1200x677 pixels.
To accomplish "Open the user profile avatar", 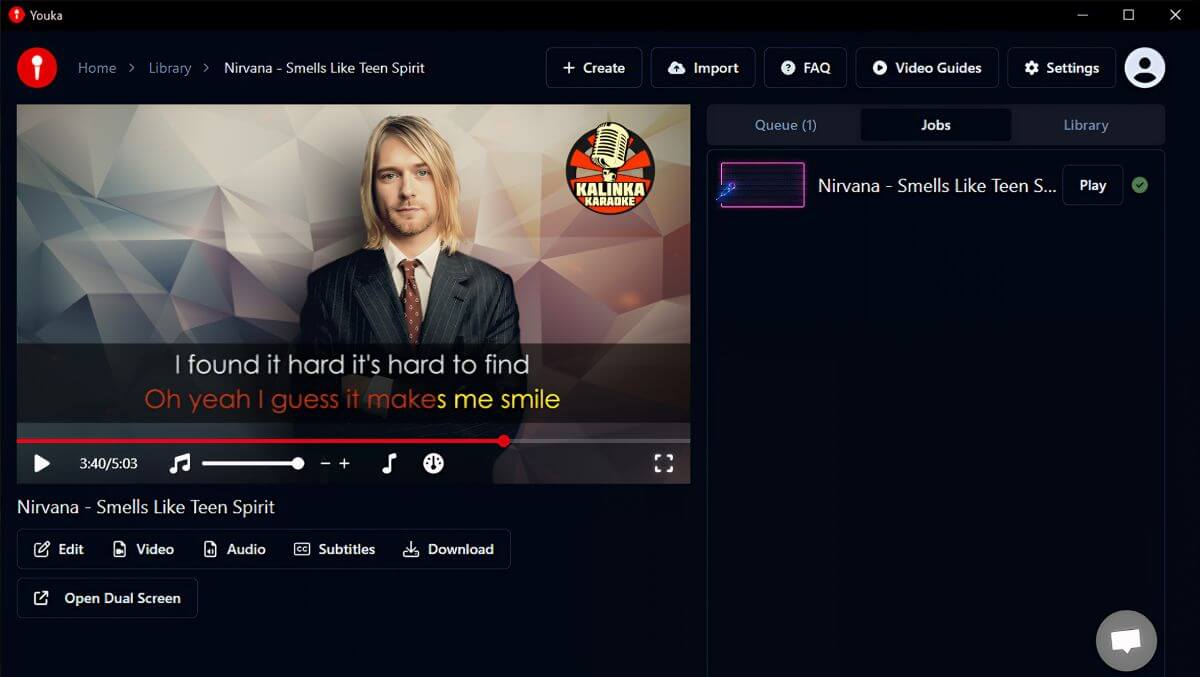I will click(1144, 68).
